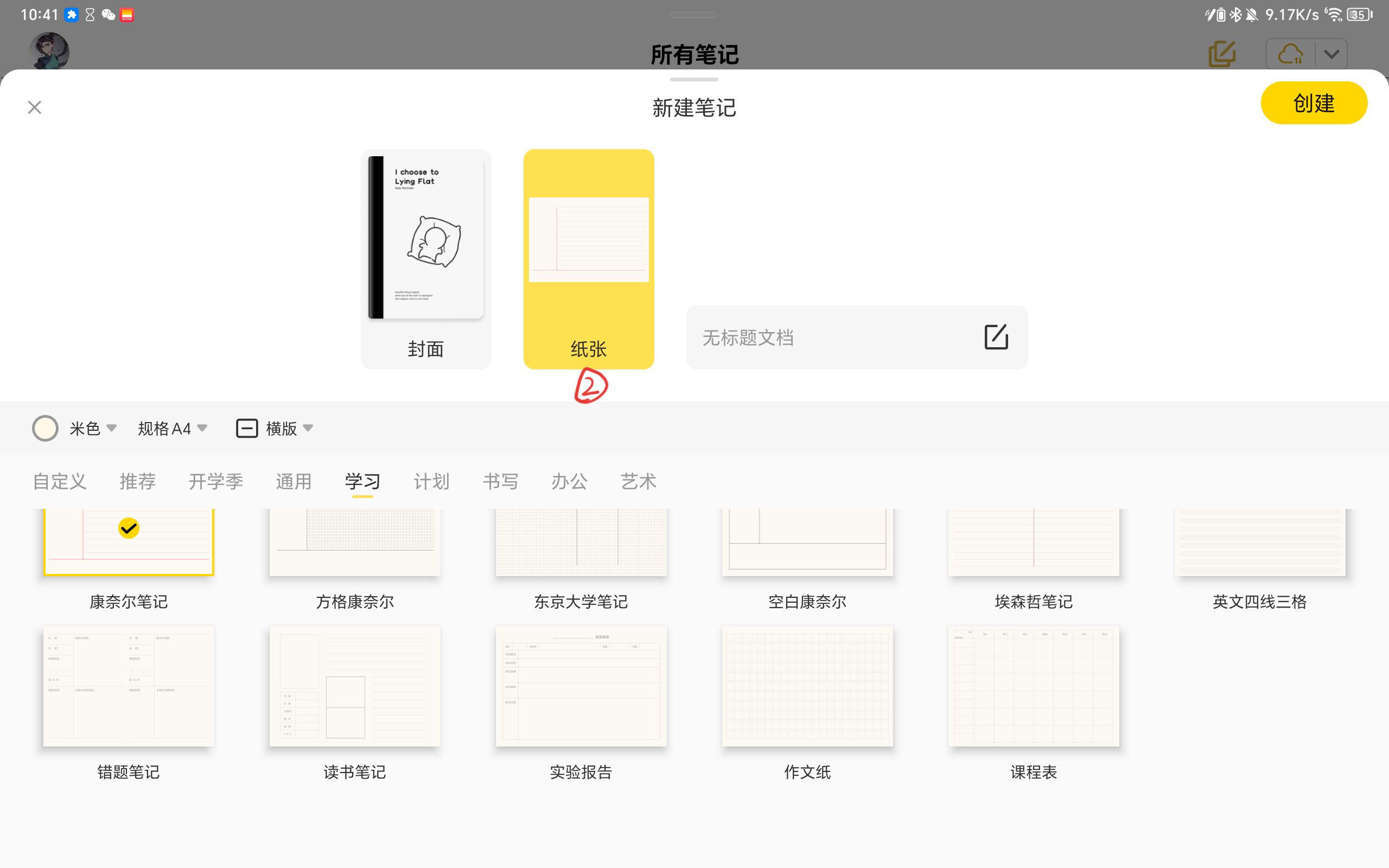This screenshot has width=1389, height=868.
Task: Close the 新建笔记 dialog
Action: [34, 107]
